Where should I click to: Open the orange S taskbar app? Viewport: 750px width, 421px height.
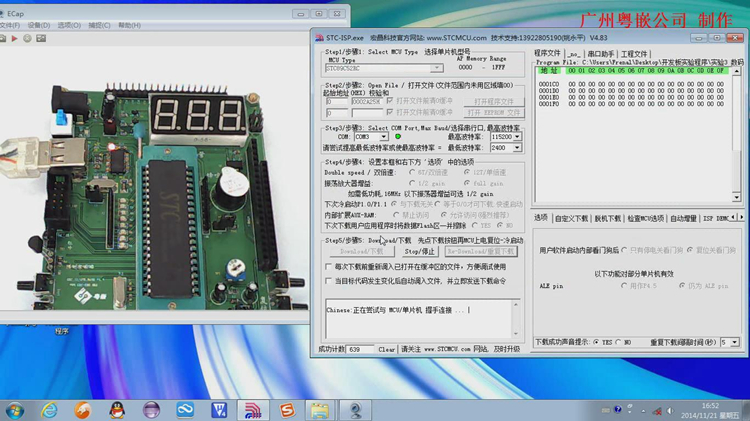point(287,410)
